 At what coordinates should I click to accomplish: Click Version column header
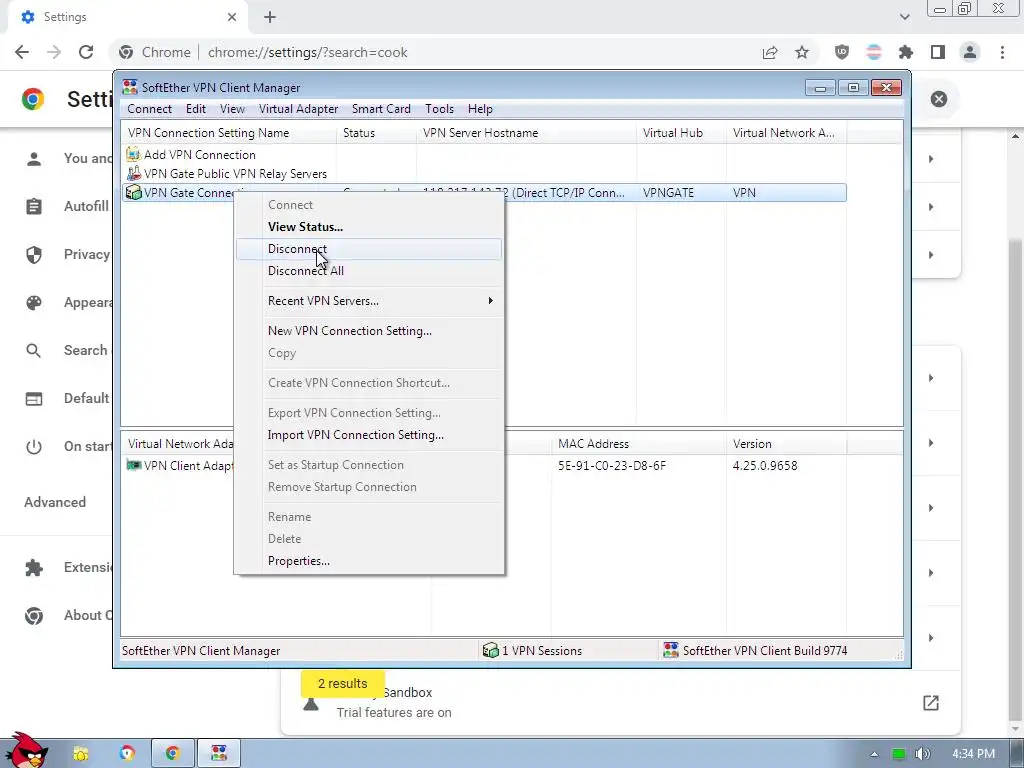(x=786, y=444)
